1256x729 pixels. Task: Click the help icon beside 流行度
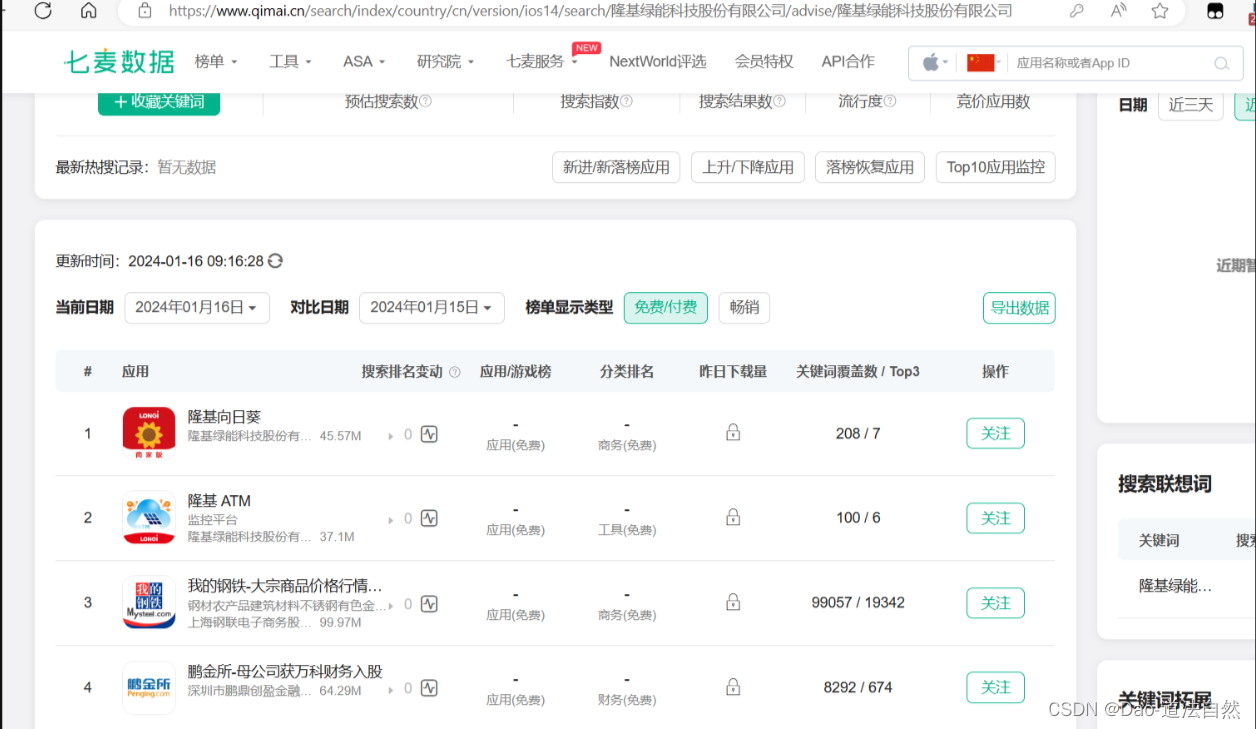(x=890, y=101)
